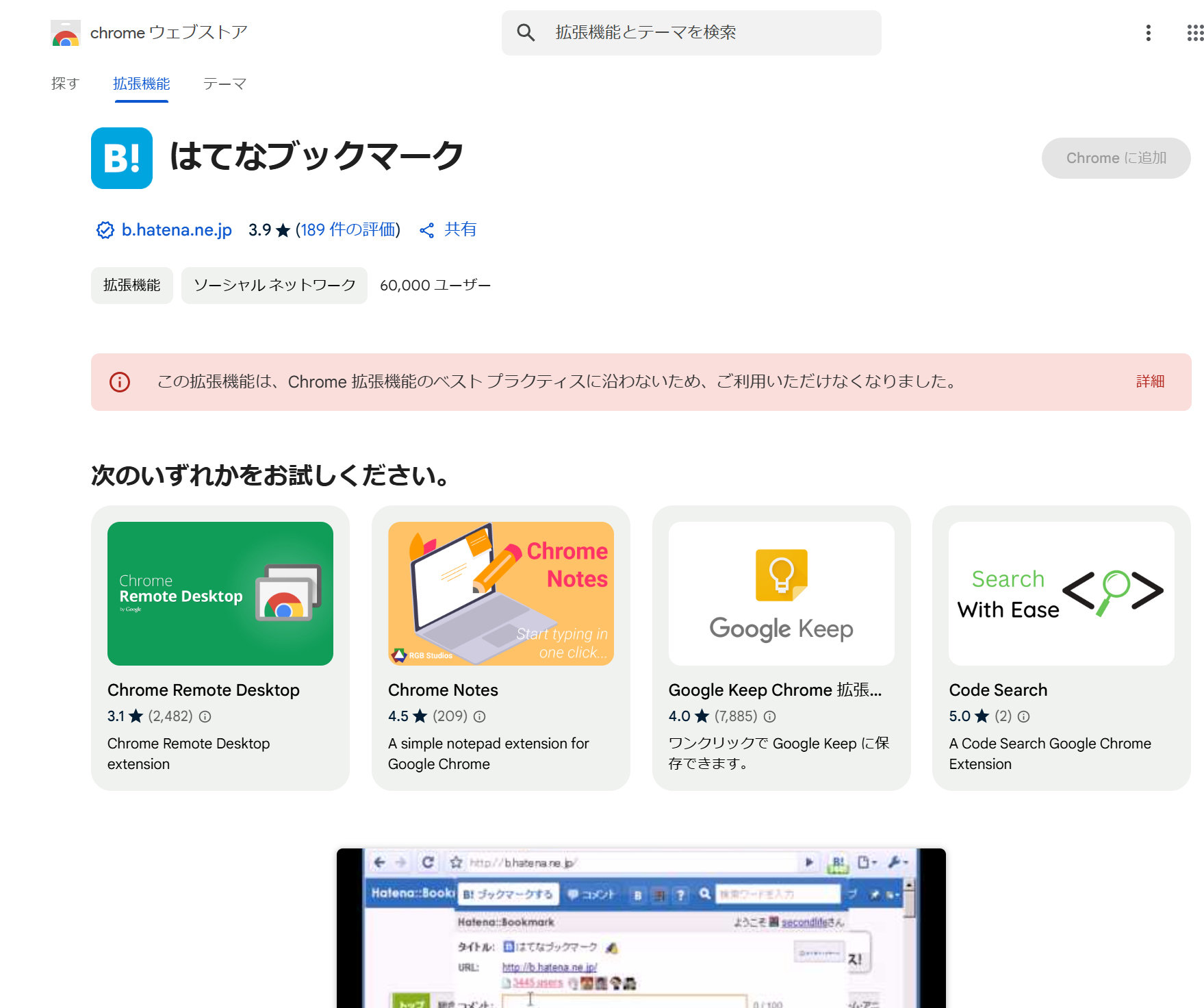Click the magnifier icon in search box

click(x=526, y=33)
